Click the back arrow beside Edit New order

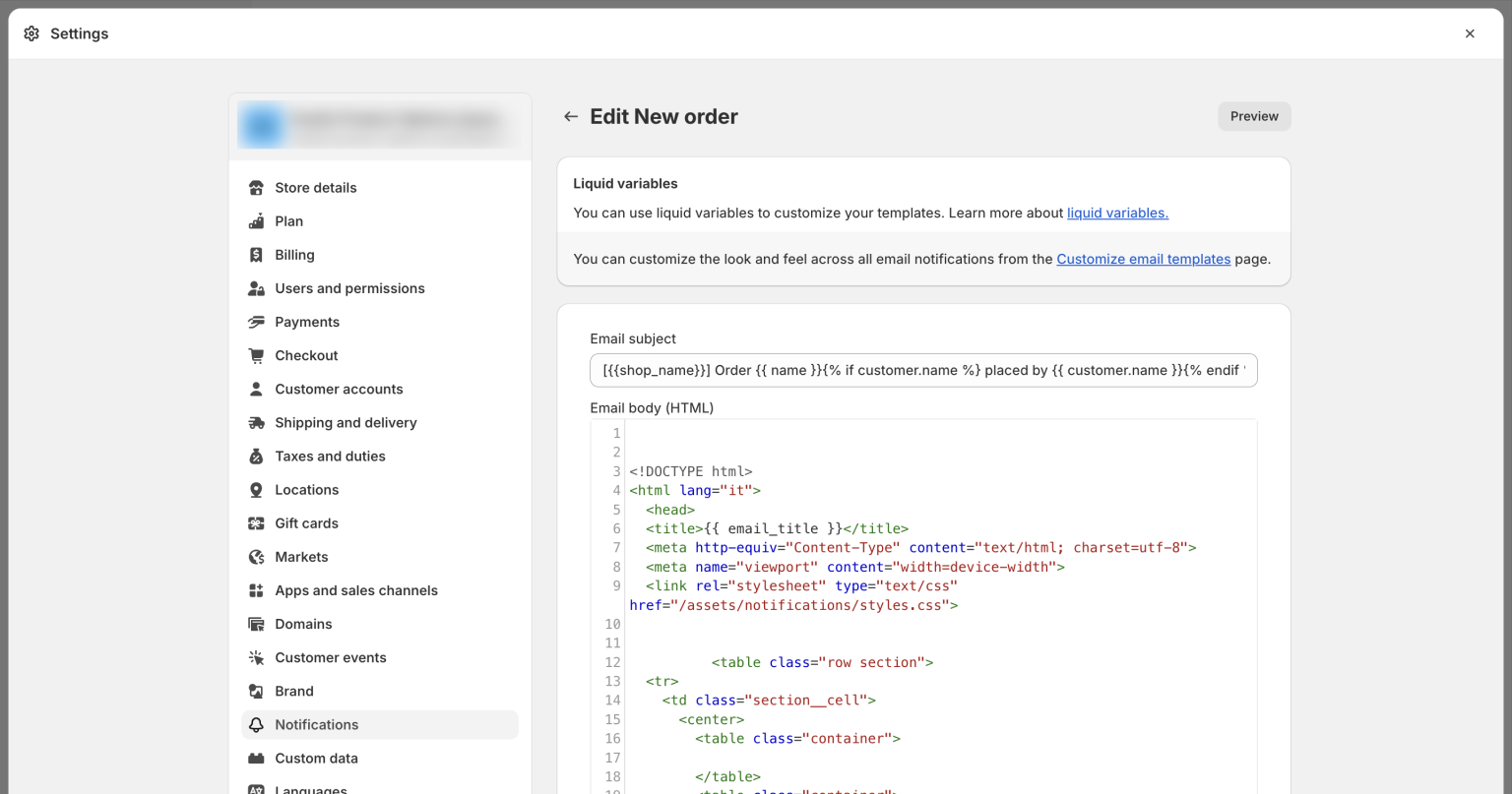pyautogui.click(x=571, y=116)
